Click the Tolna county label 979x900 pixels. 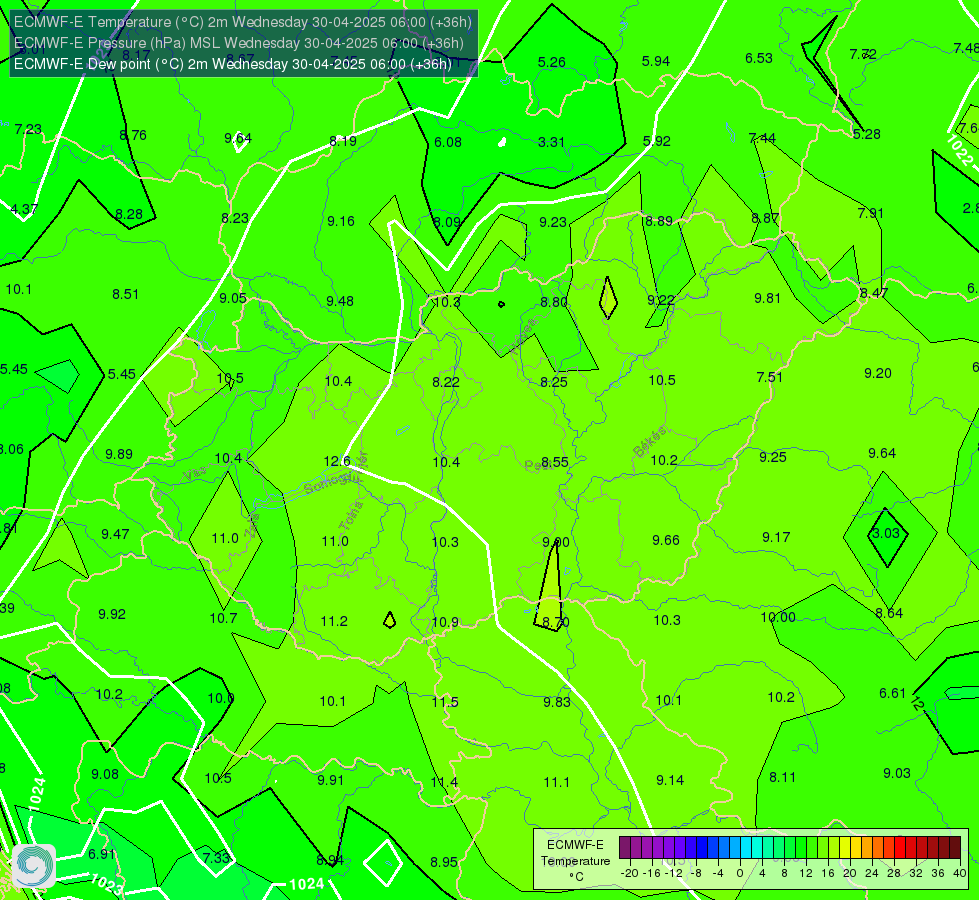[352, 516]
